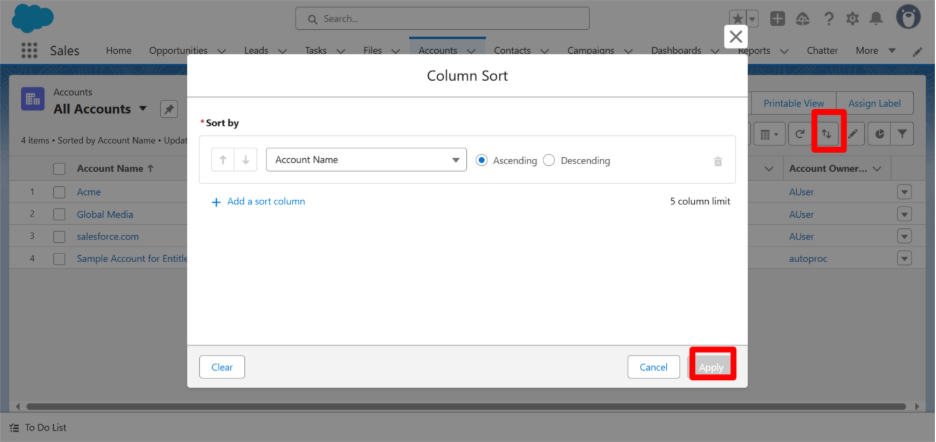Pin the All Accounts list view
Image resolution: width=936 pixels, height=442 pixels.
pos(169,109)
